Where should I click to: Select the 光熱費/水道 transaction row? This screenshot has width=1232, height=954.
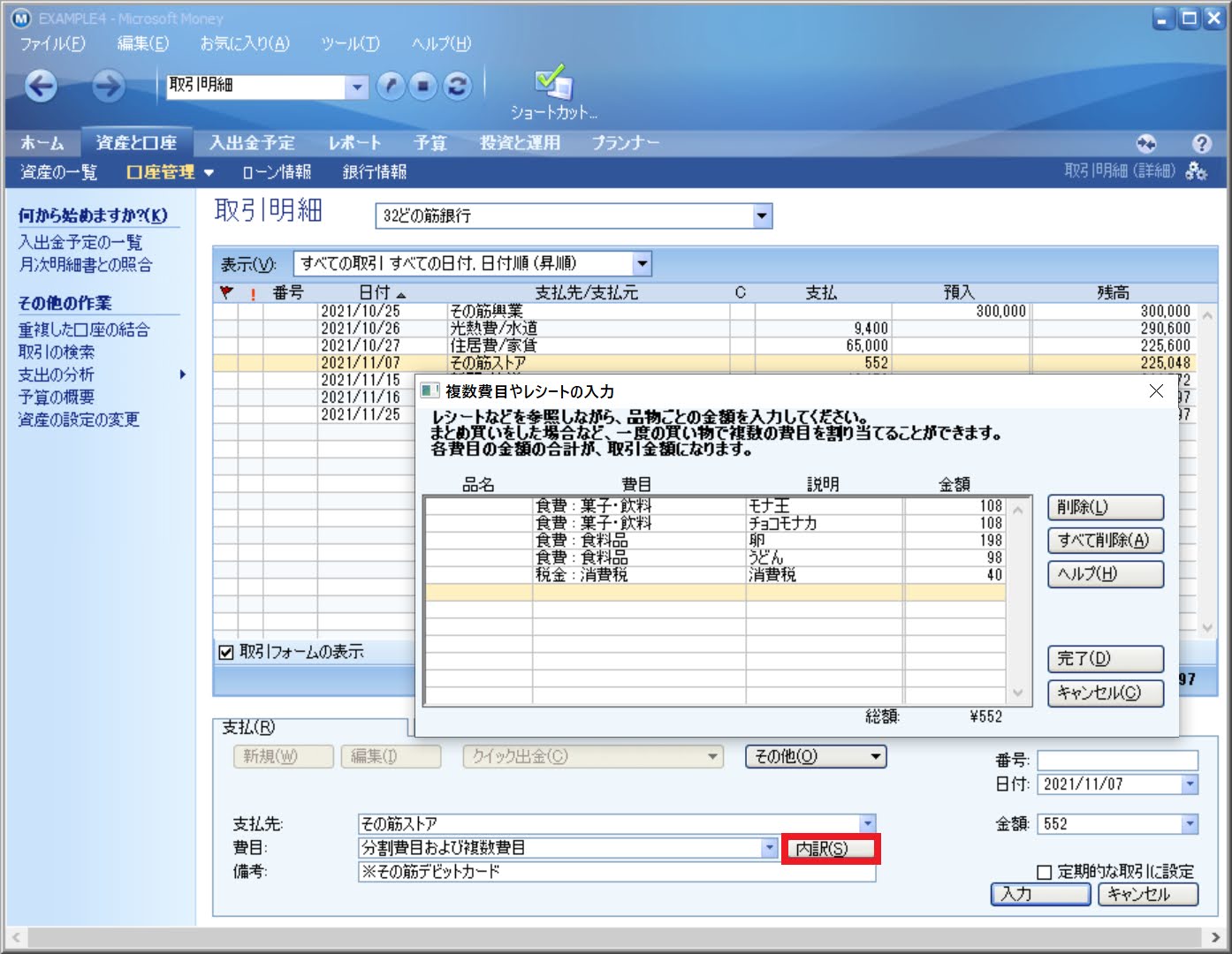703,329
